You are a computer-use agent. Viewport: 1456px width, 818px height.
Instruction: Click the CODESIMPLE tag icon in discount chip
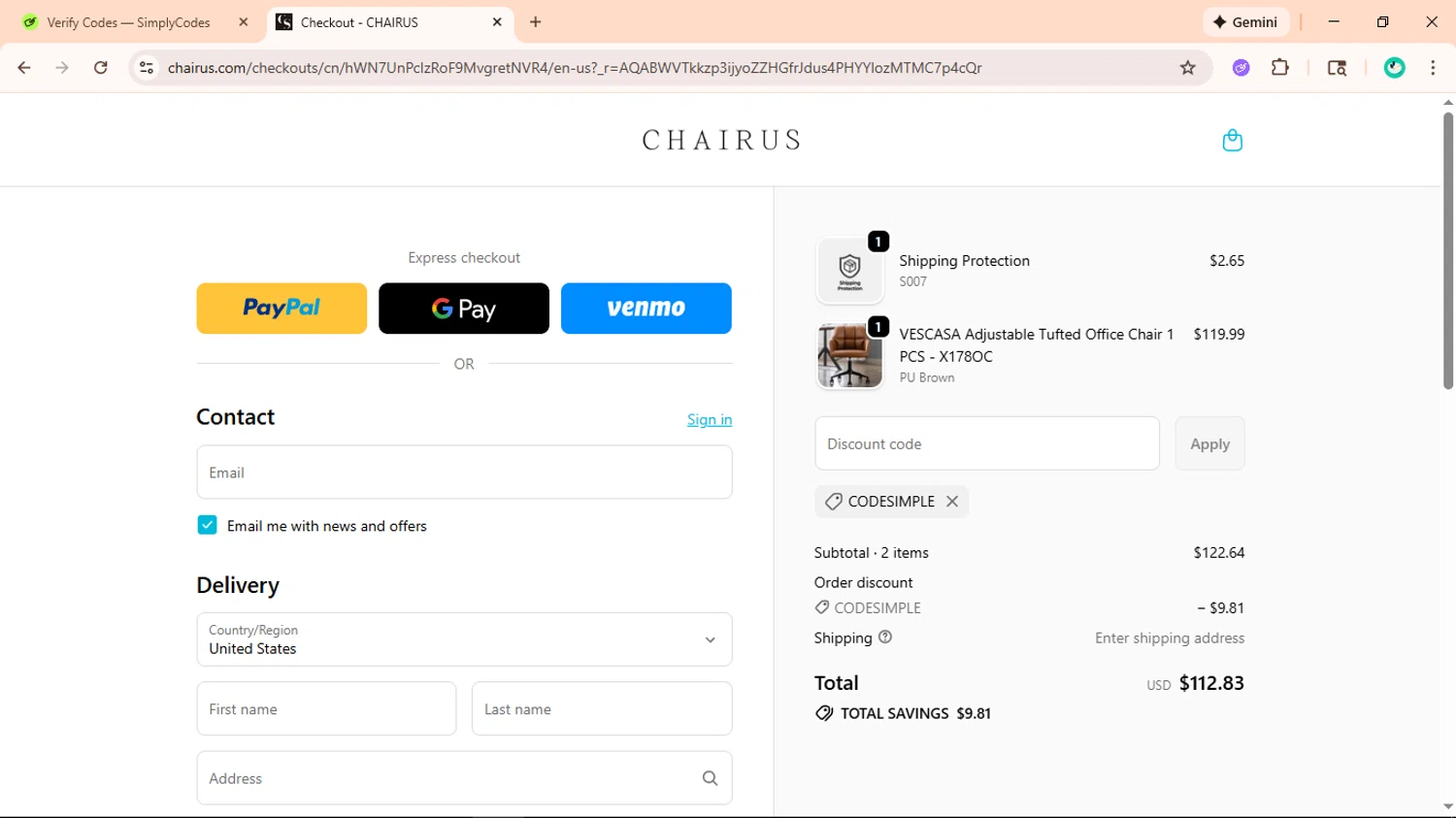(x=833, y=502)
